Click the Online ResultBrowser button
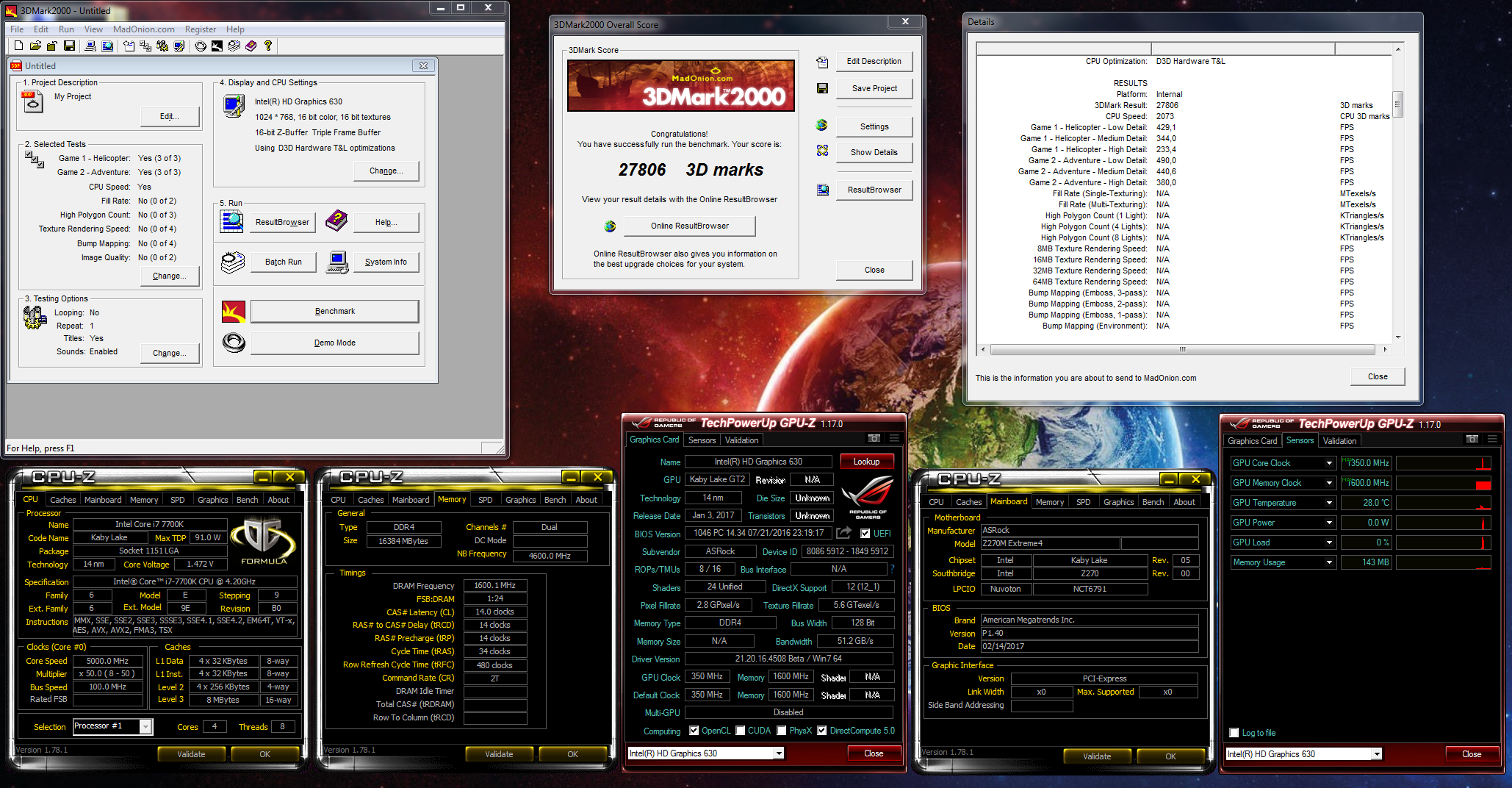The image size is (1512, 788). 689,226
